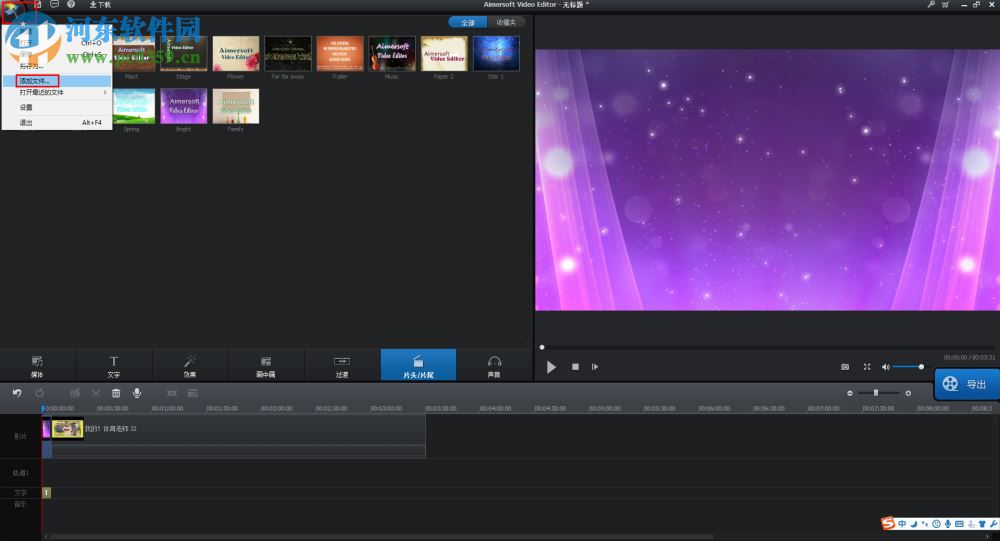Choose 添加文件... in the menu
1000x541 pixels.
click(x=57, y=81)
